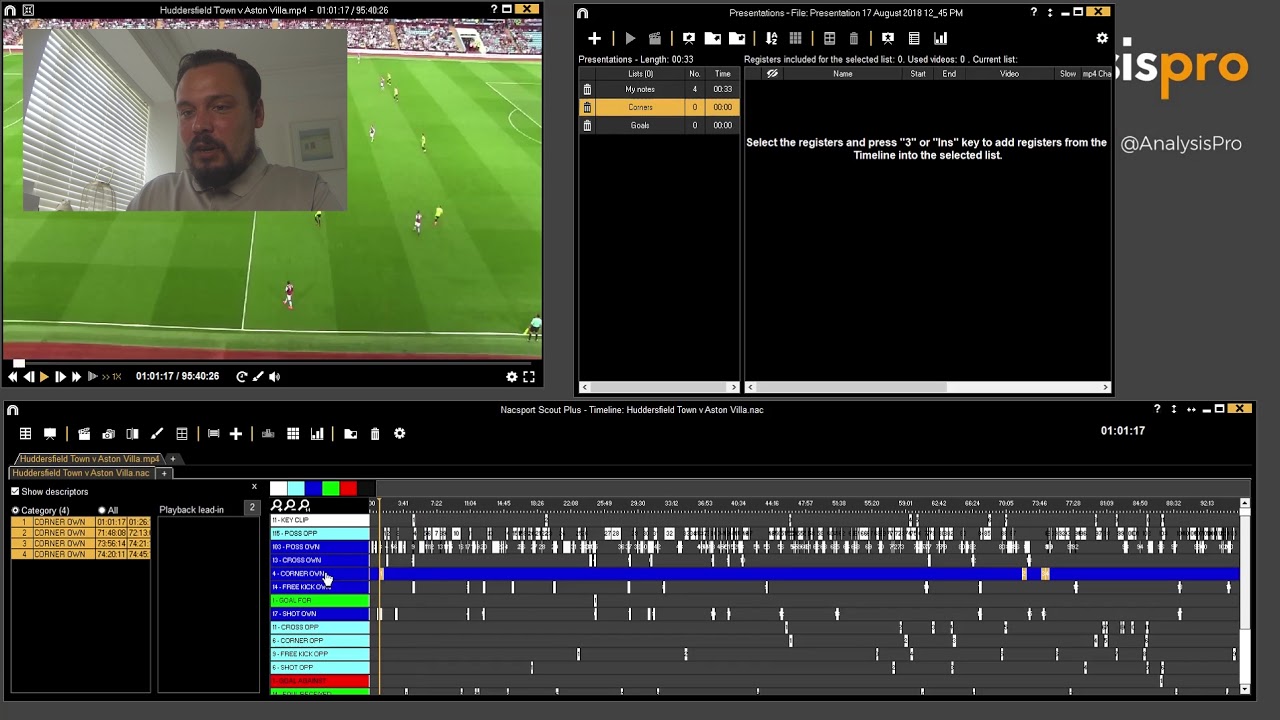Select register 2 CORNER OWN at 71:46:08
Screen dimensions: 1280x720
click(x=81, y=533)
